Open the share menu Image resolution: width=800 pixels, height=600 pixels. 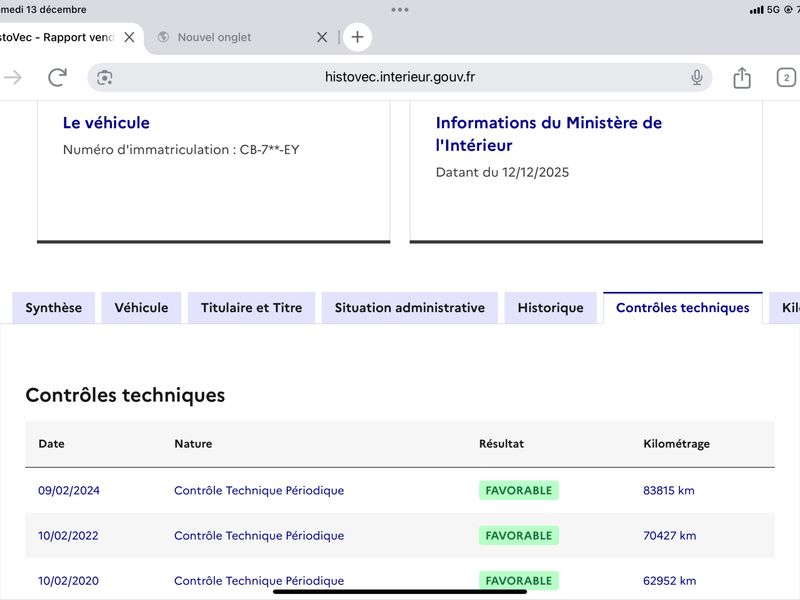742,77
